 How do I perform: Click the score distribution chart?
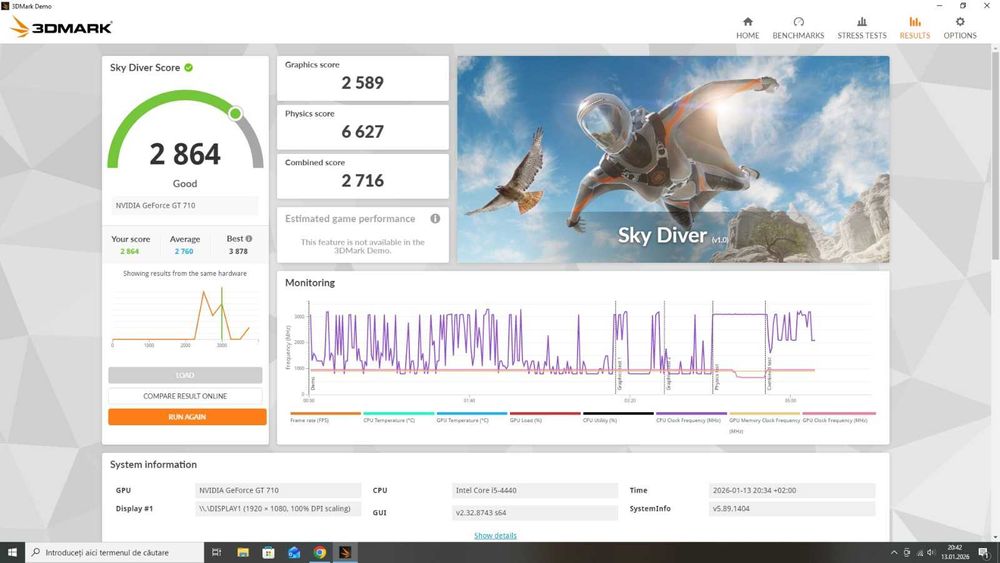point(185,316)
